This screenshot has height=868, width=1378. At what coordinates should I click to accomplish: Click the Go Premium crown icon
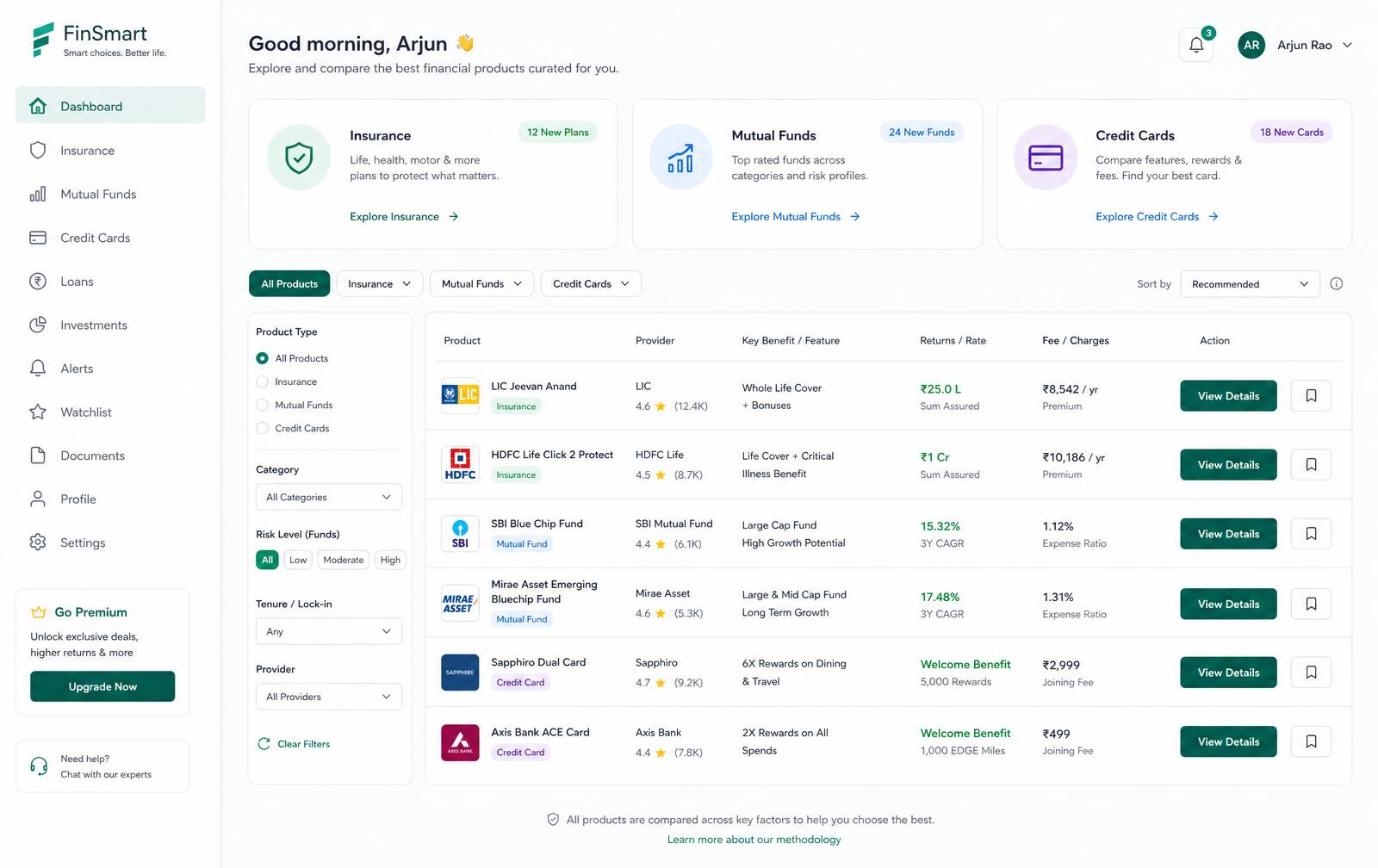38,612
